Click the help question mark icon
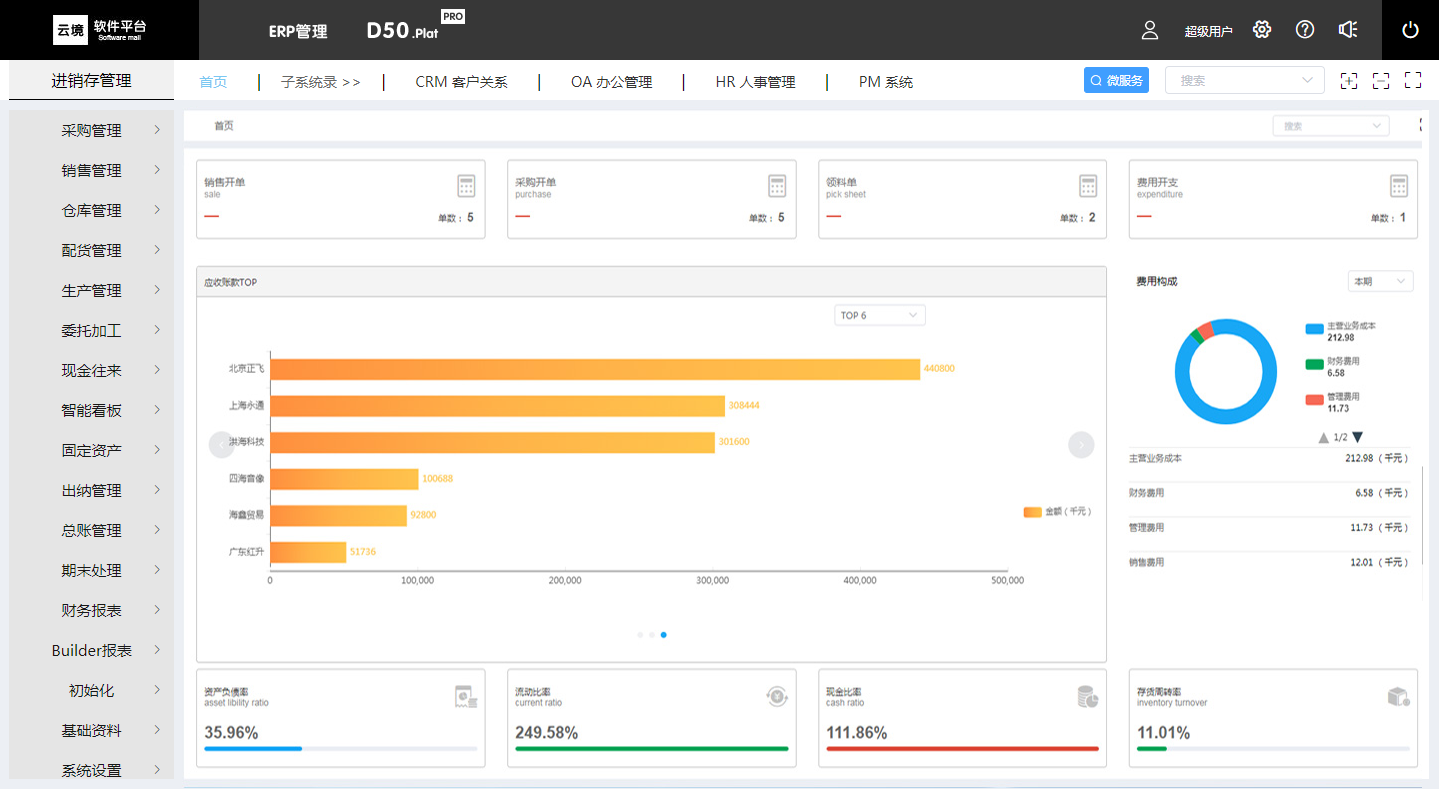Image resolution: width=1439 pixels, height=789 pixels. [1305, 30]
